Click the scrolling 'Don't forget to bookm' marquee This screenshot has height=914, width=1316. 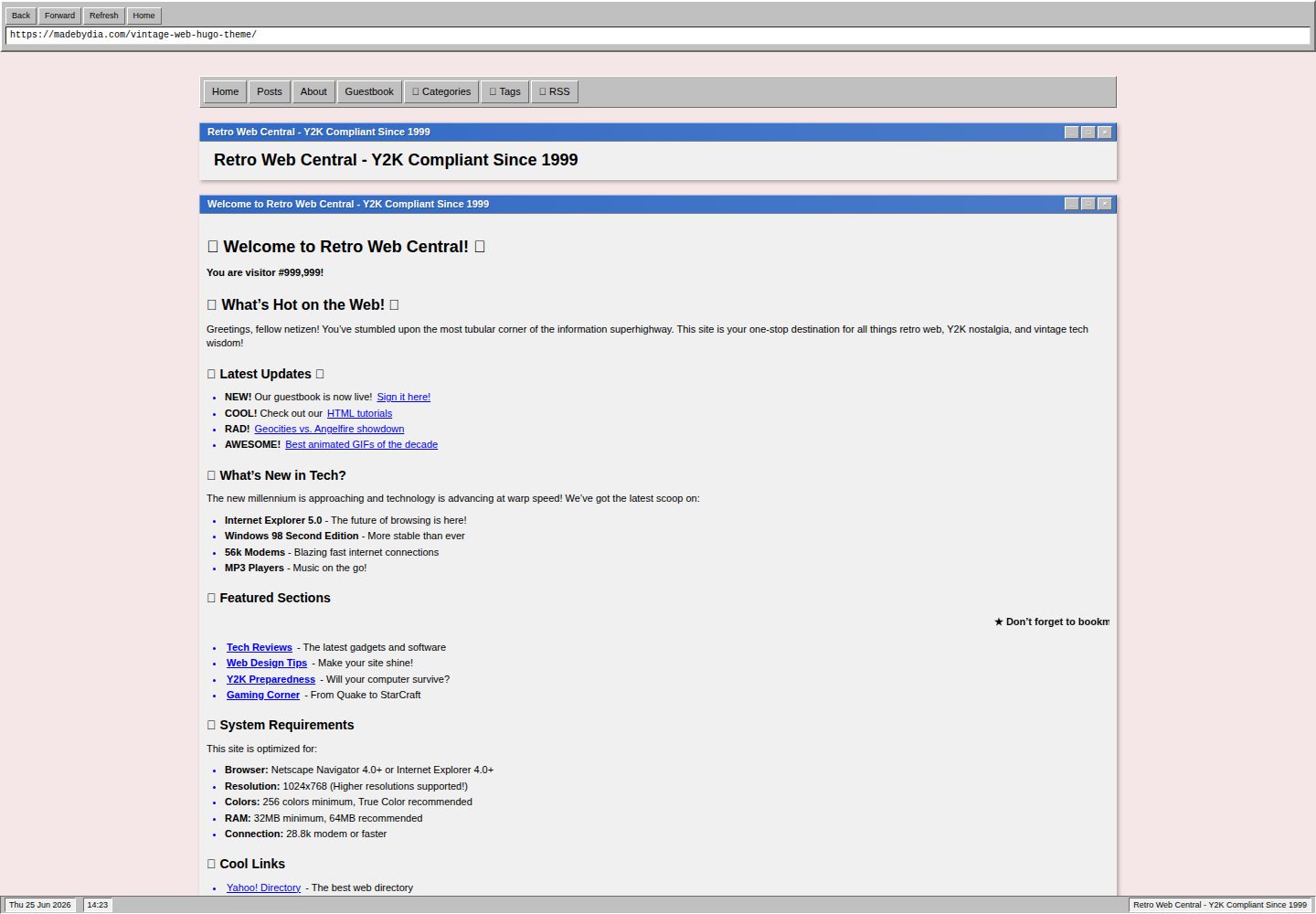(1052, 622)
